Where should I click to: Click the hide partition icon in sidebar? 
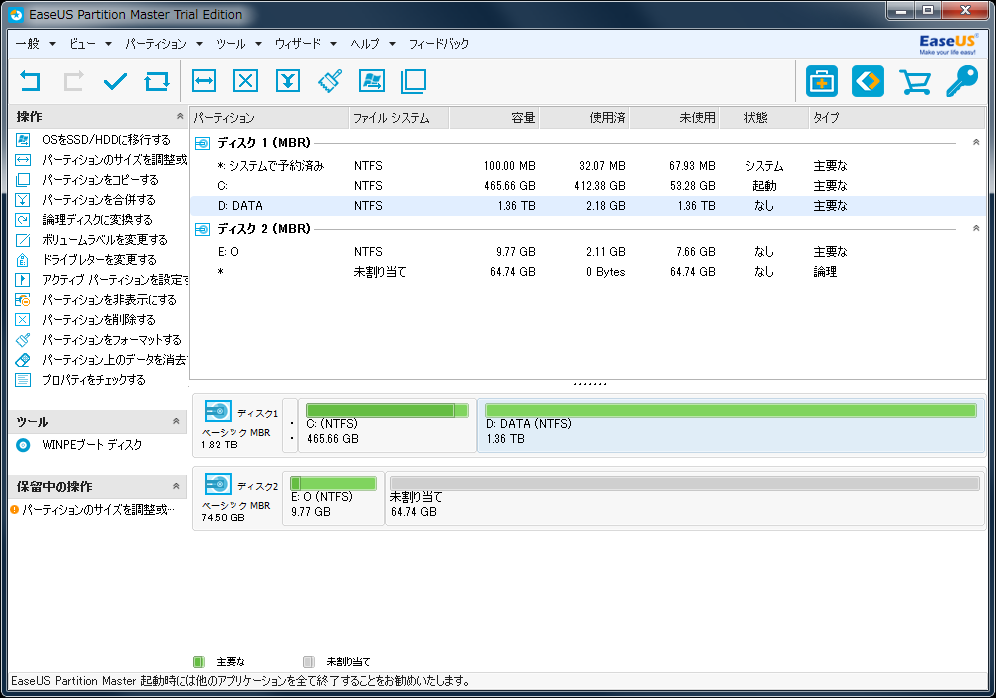point(23,300)
